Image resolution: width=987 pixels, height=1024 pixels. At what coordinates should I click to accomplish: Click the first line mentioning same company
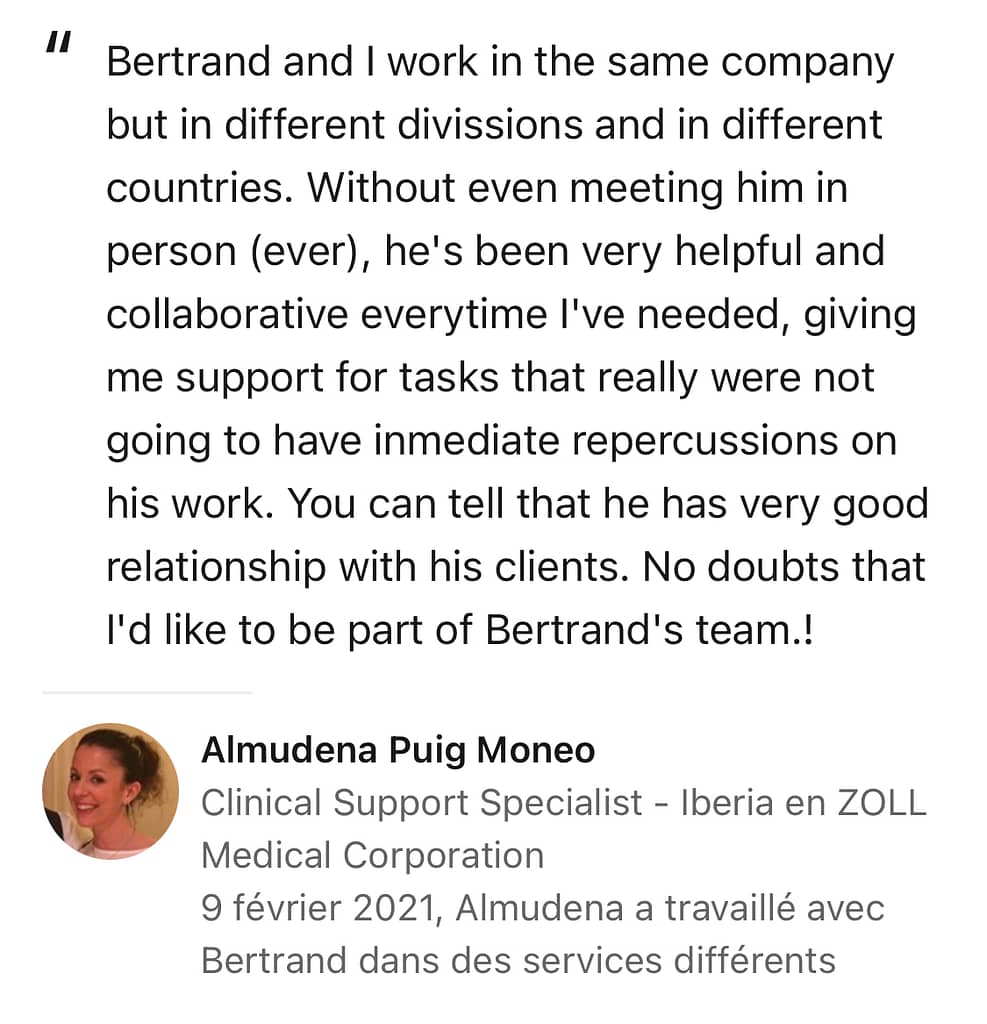coord(500,63)
